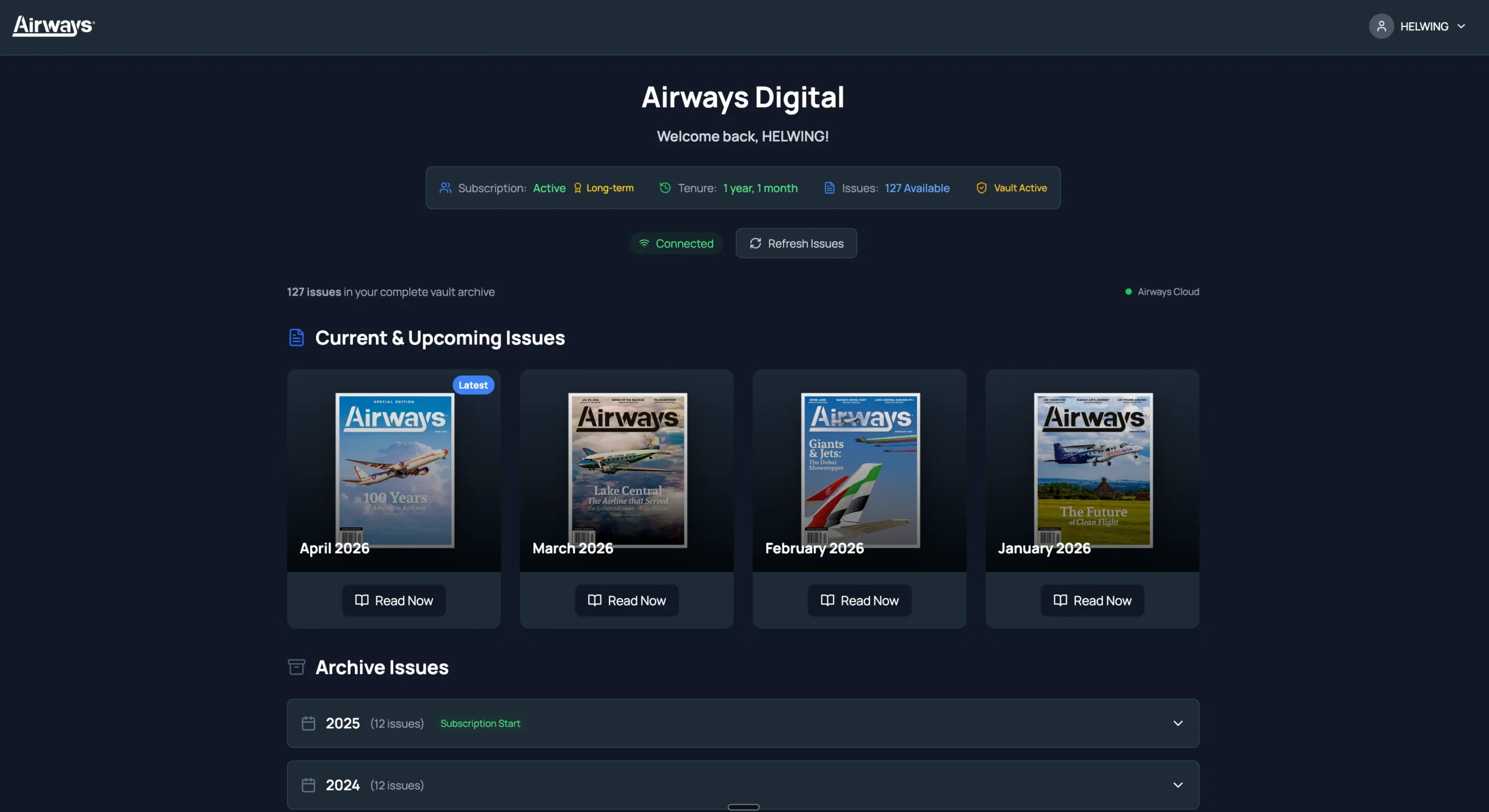
Task: Open the April 2026 cover thumbnail
Action: click(395, 470)
